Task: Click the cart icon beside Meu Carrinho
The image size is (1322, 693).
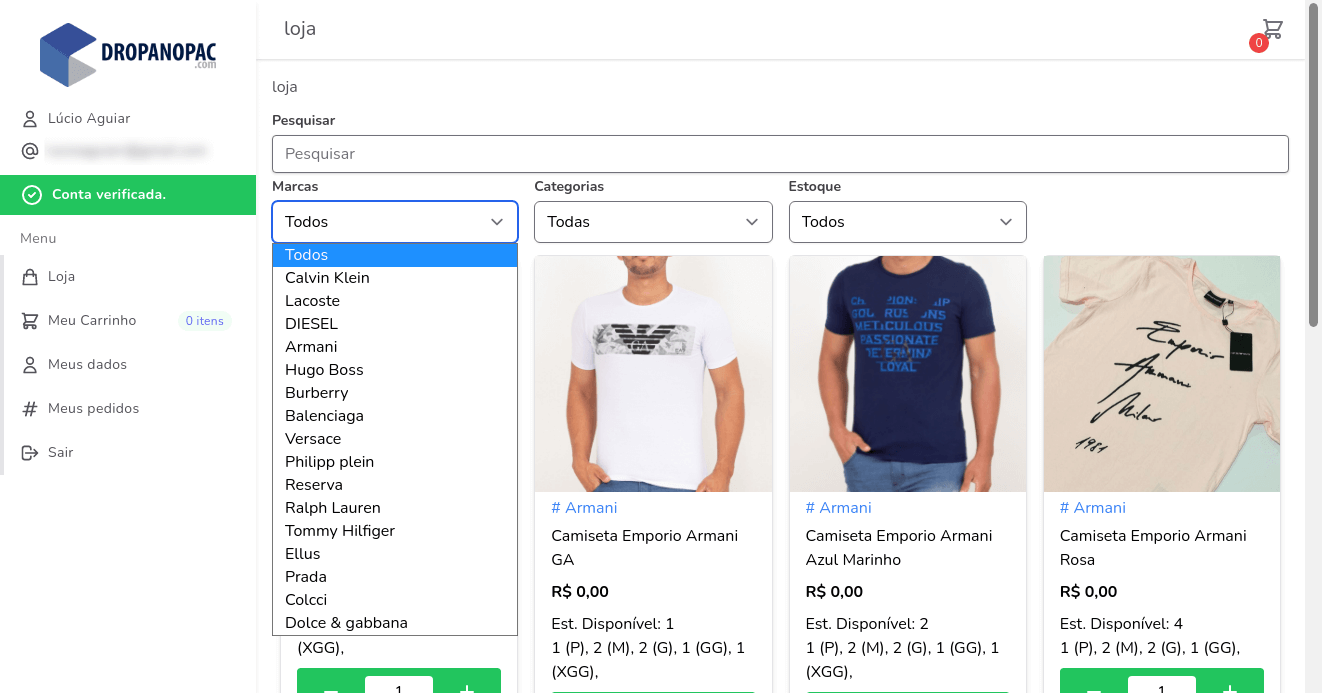Action: click(x=30, y=321)
